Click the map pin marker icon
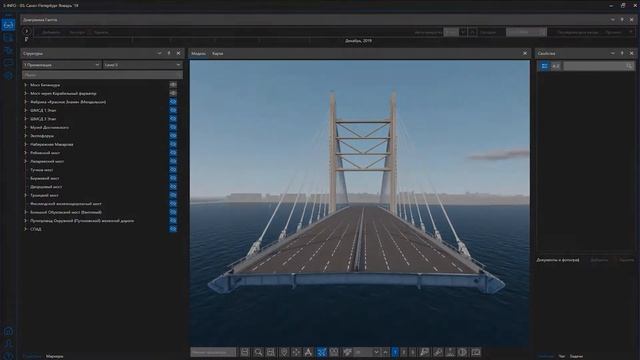Image resolution: width=640 pixels, height=360 pixels. click(284, 352)
